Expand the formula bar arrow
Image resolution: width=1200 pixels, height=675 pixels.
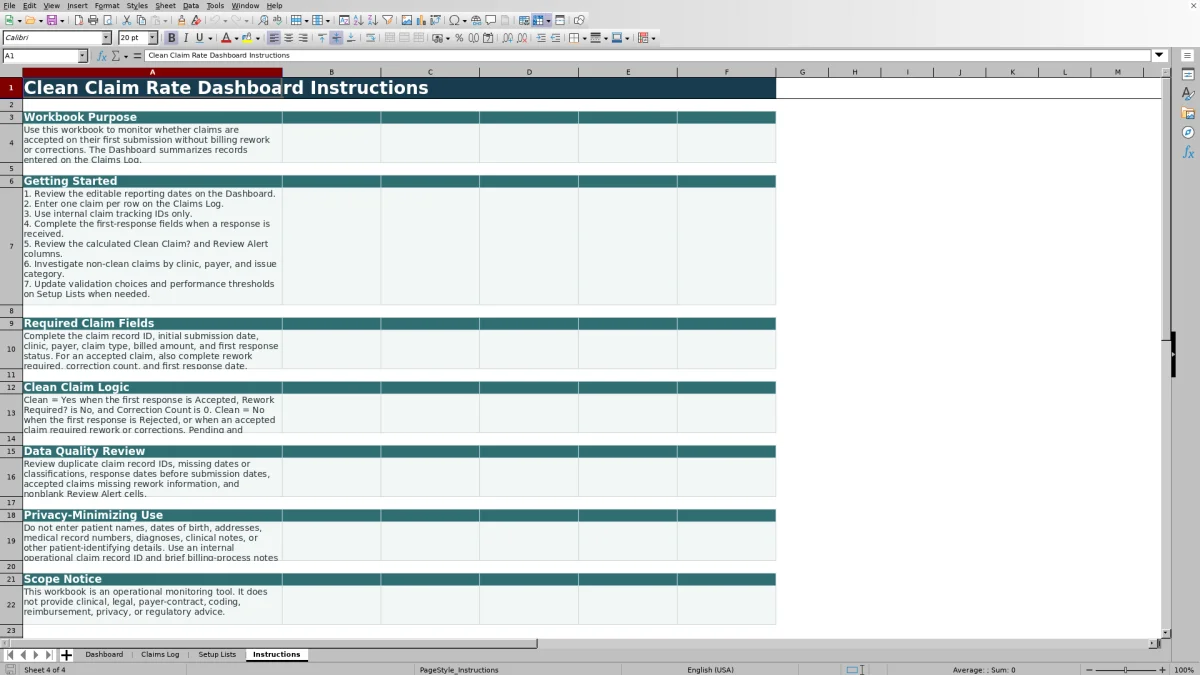[1160, 56]
